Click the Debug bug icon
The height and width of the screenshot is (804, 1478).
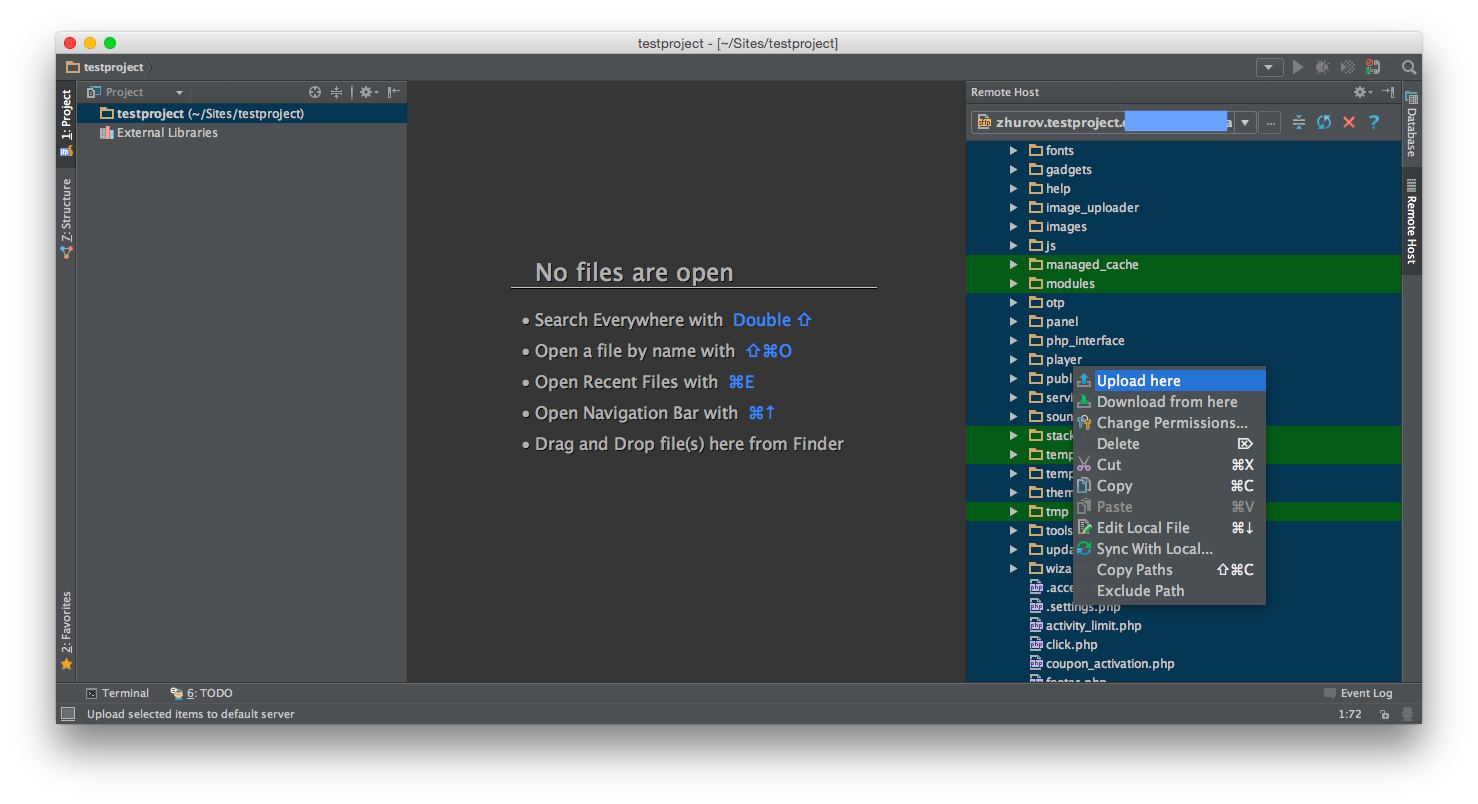(1322, 67)
